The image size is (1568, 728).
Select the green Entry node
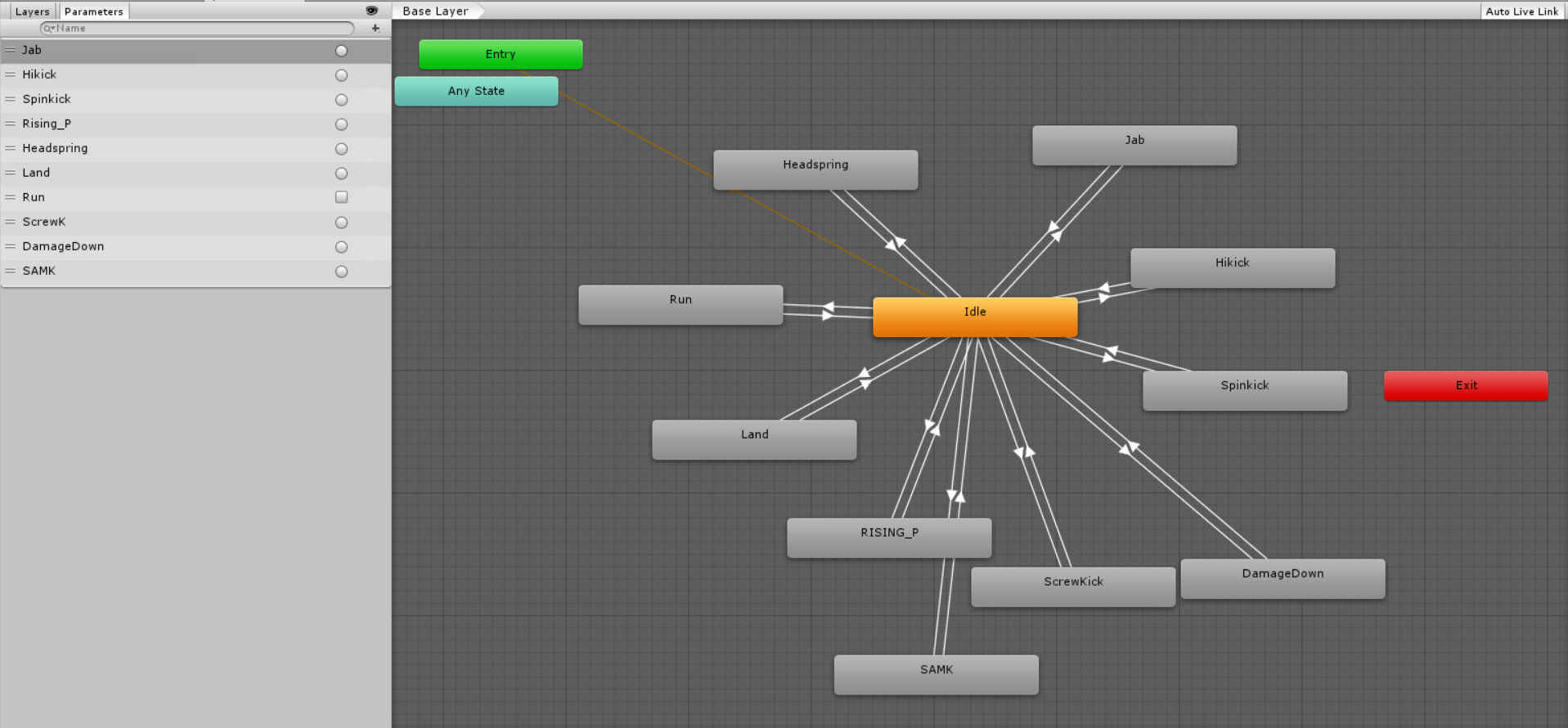coord(501,55)
